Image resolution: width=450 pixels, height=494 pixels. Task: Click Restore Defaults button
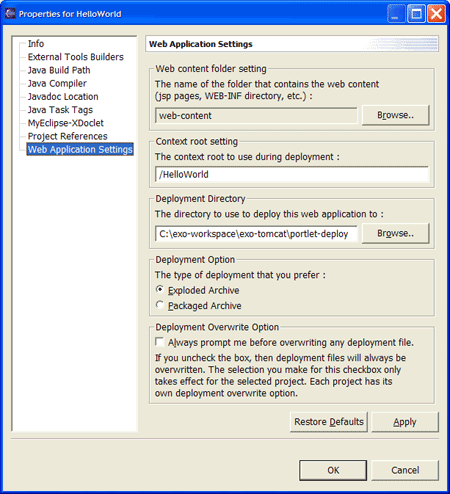[329, 422]
